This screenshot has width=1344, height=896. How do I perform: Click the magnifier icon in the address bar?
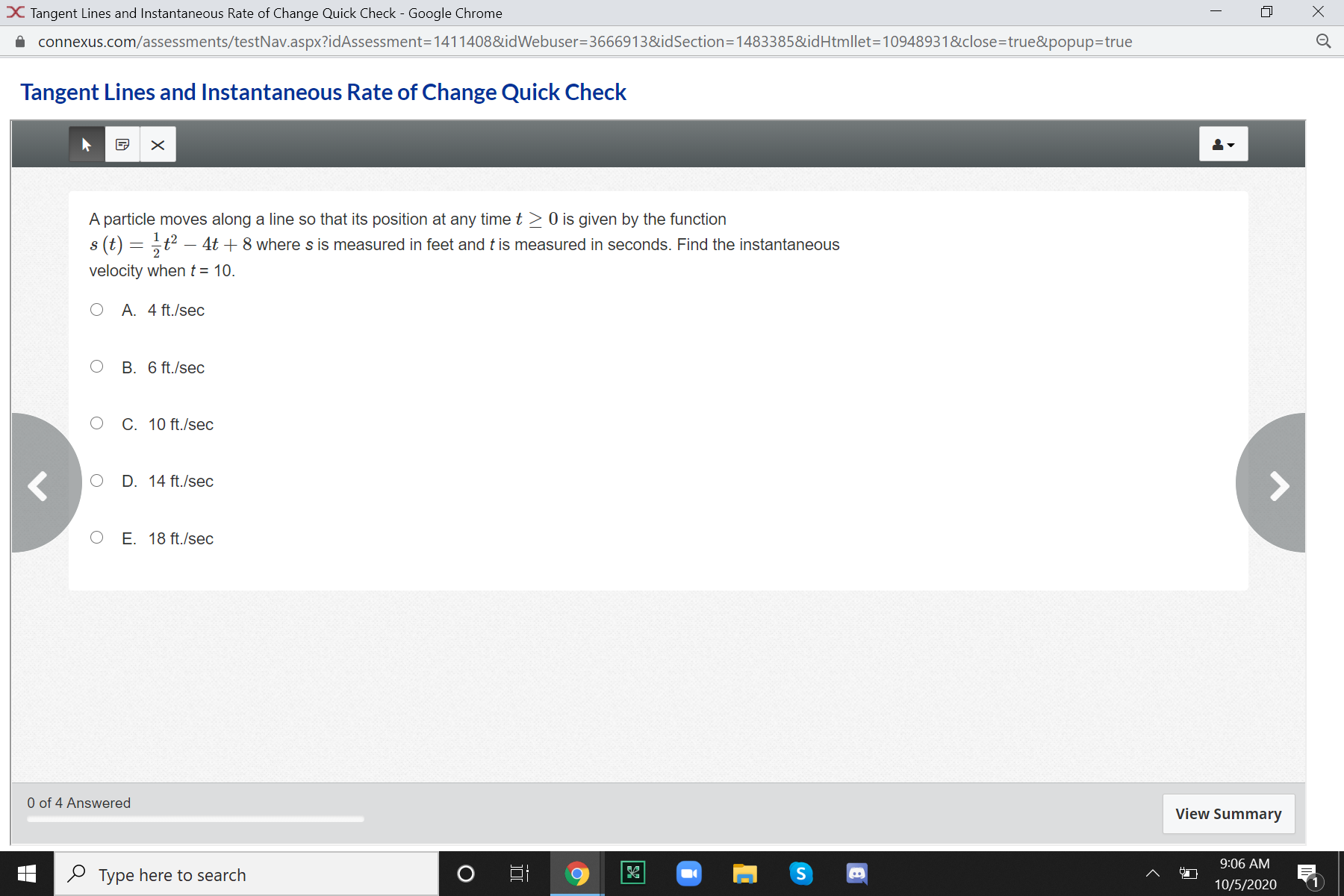1324,41
